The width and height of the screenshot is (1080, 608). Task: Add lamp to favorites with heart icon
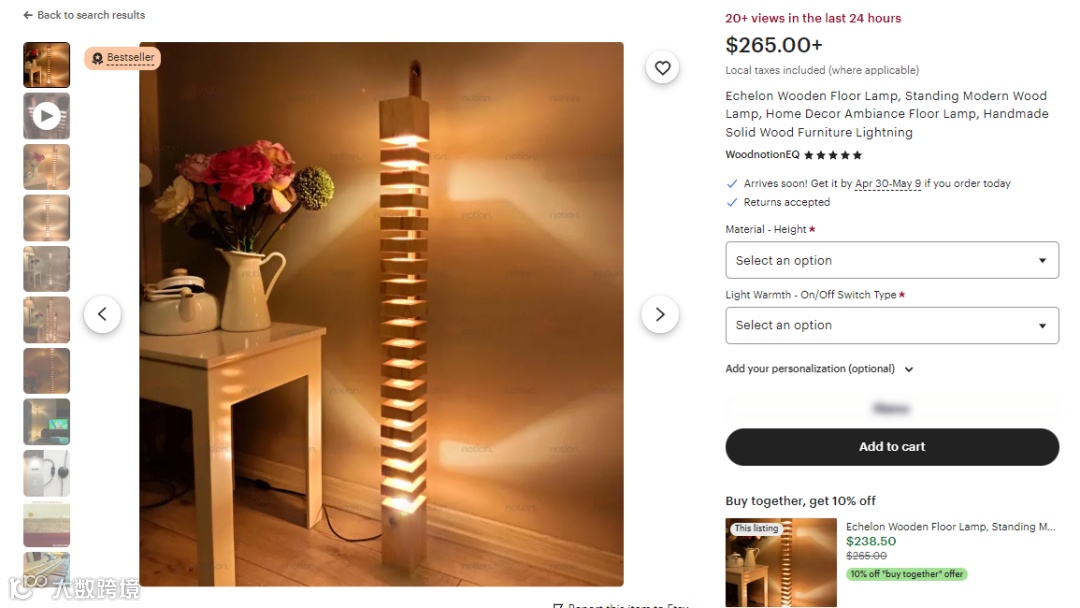(662, 67)
